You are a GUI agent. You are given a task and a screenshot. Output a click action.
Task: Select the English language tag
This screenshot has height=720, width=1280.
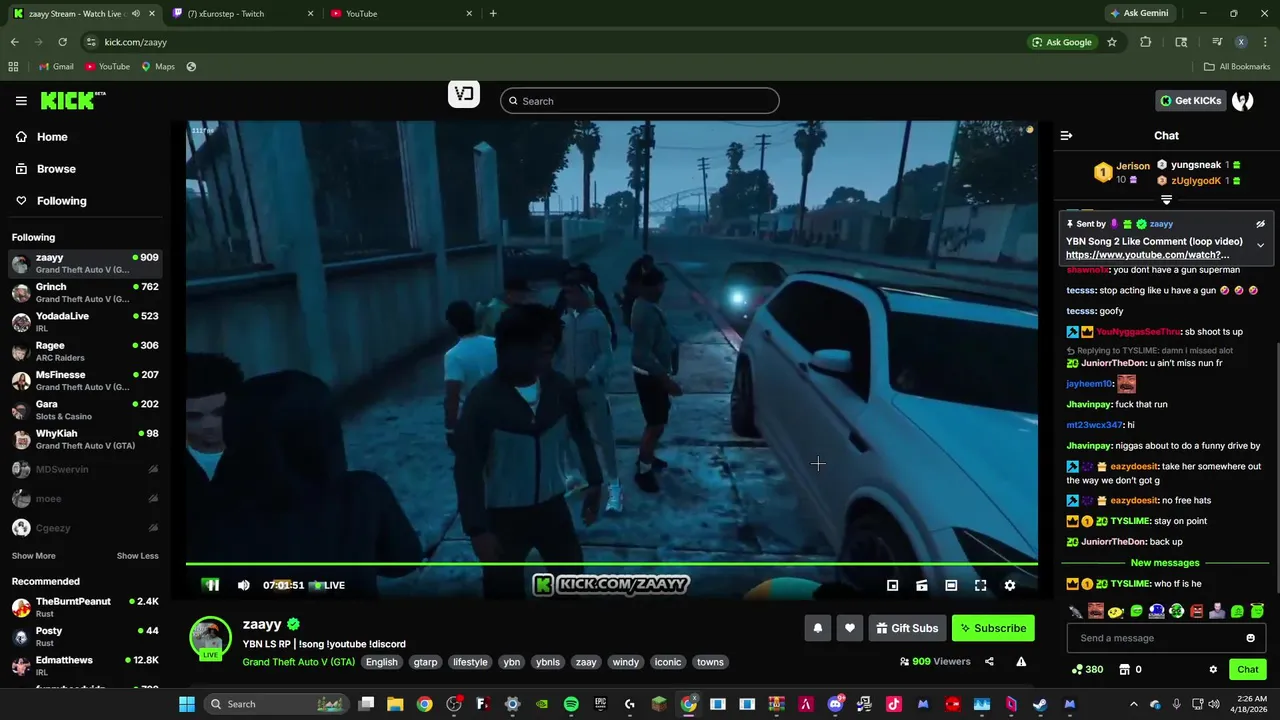[381, 662]
